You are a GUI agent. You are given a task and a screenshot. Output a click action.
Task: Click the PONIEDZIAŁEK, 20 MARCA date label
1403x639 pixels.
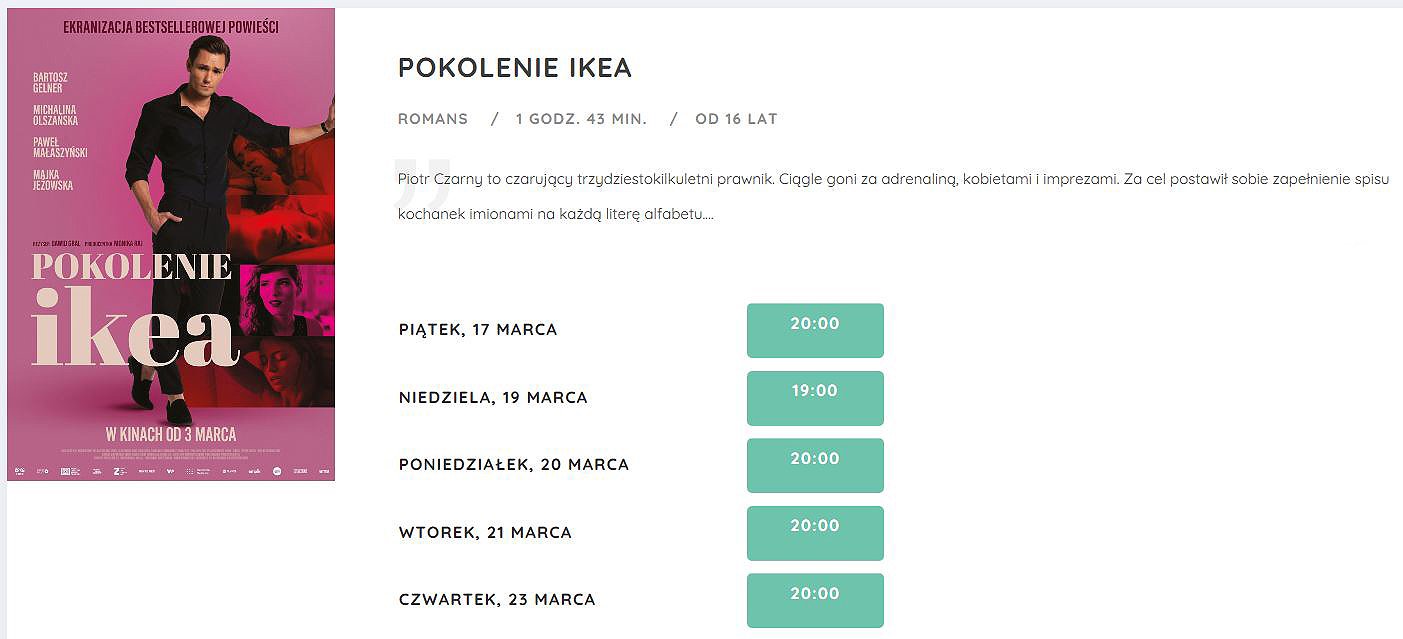tap(514, 465)
